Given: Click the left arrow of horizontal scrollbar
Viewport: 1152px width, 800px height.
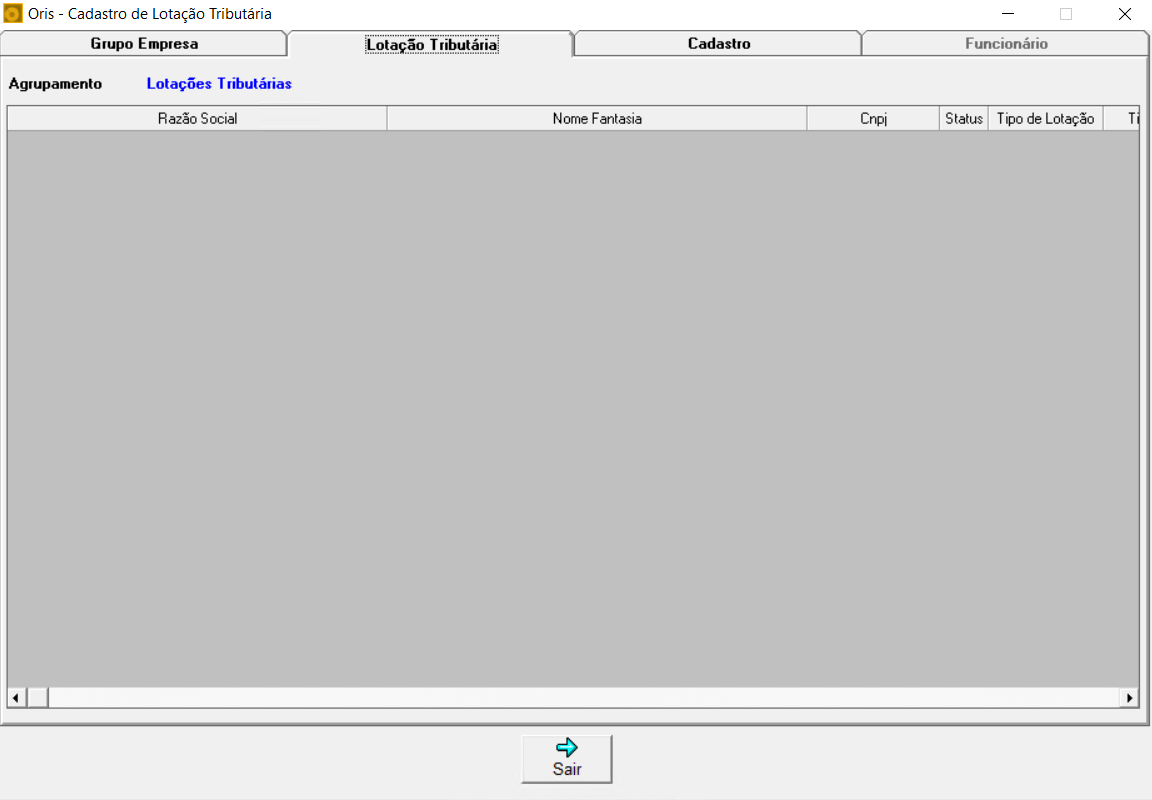Looking at the screenshot, I should tap(16, 697).
